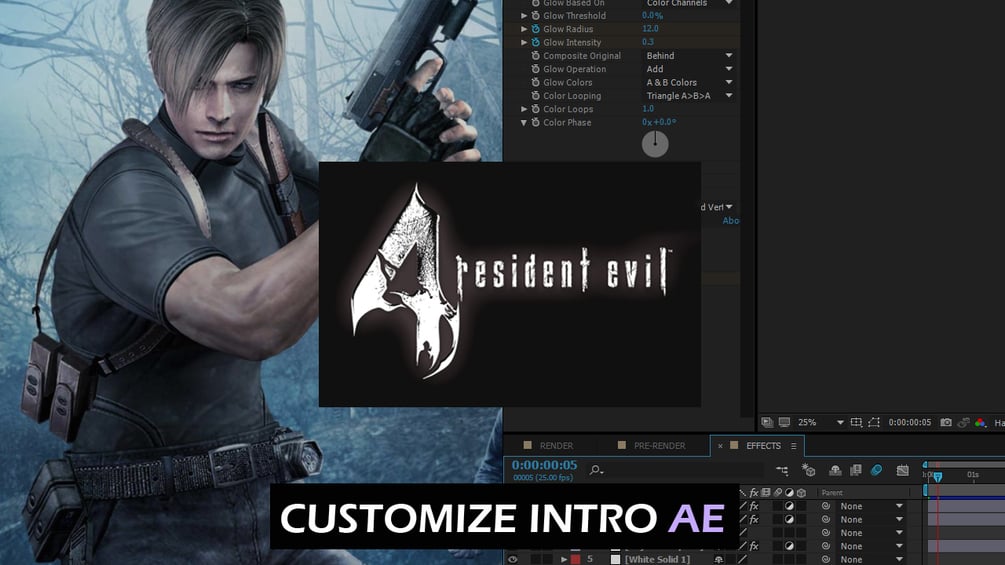
Task: Click the viewer timecode 0:00:00:05
Action: 909,422
